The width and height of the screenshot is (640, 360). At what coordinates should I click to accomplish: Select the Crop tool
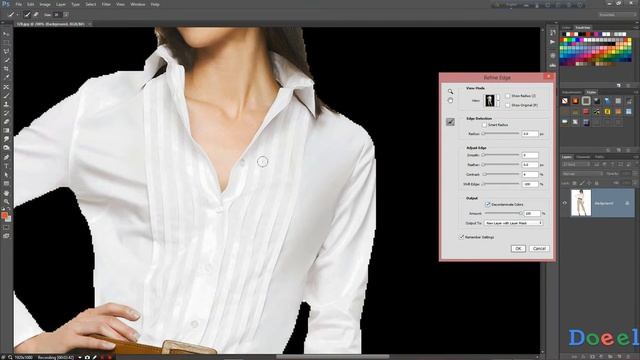pyautogui.click(x=6, y=69)
